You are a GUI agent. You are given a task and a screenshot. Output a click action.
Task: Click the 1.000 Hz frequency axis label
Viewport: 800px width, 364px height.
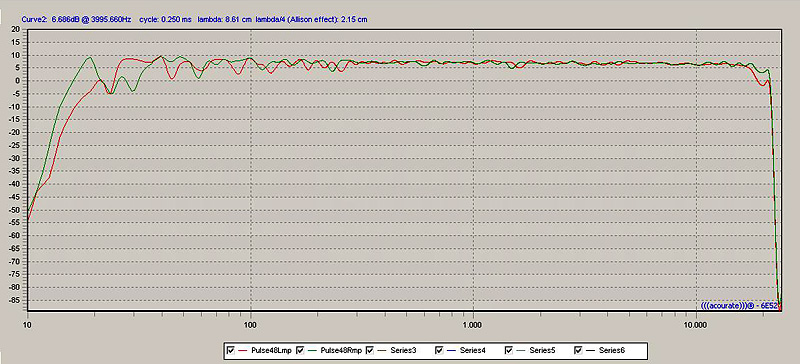tap(473, 325)
